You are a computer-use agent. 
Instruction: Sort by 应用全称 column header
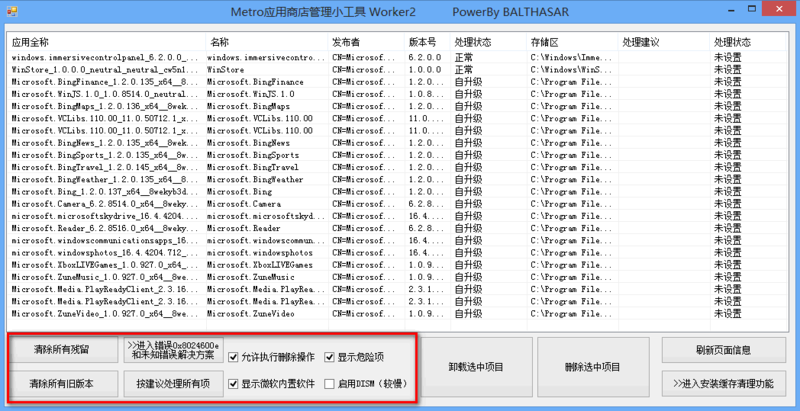tap(107, 42)
